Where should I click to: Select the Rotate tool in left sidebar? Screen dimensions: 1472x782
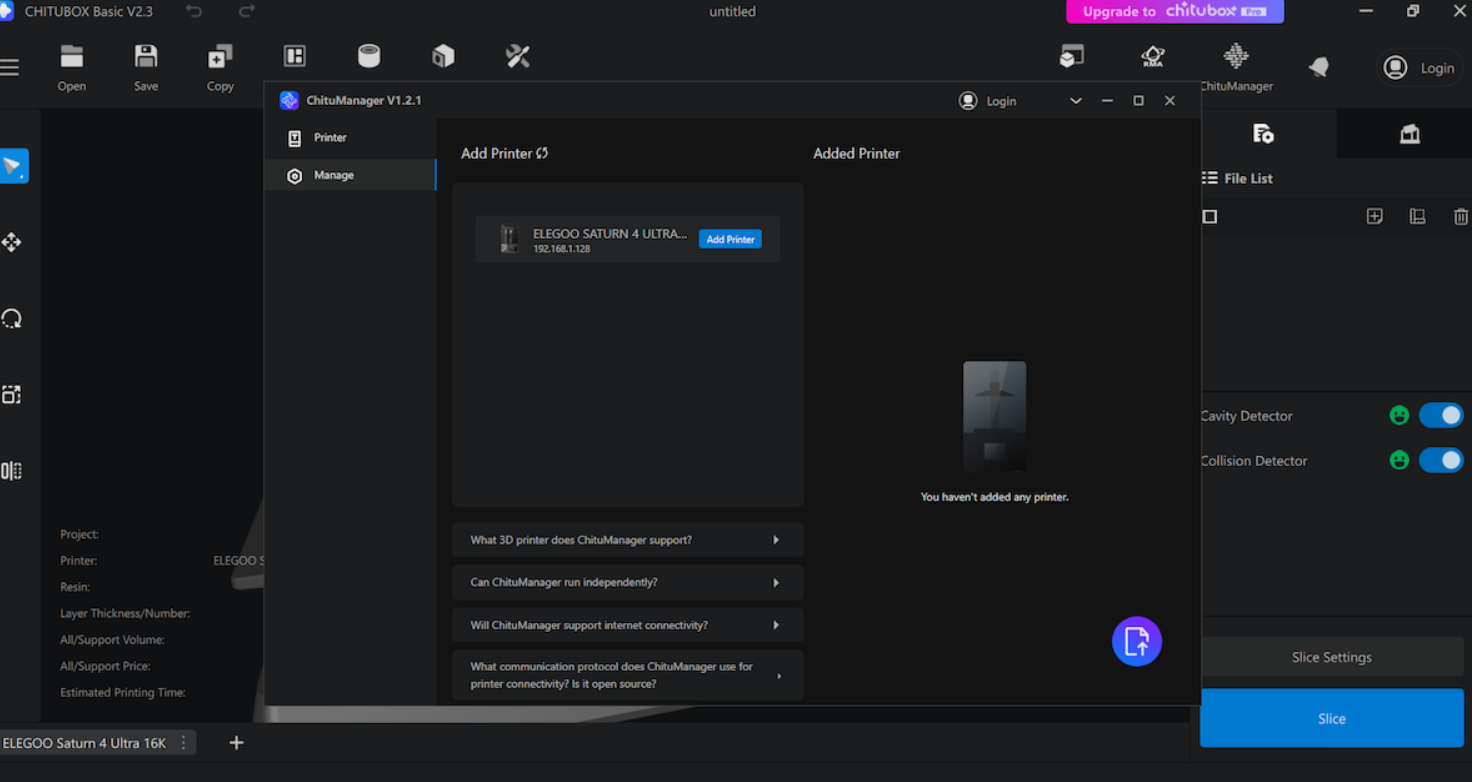pos(12,319)
